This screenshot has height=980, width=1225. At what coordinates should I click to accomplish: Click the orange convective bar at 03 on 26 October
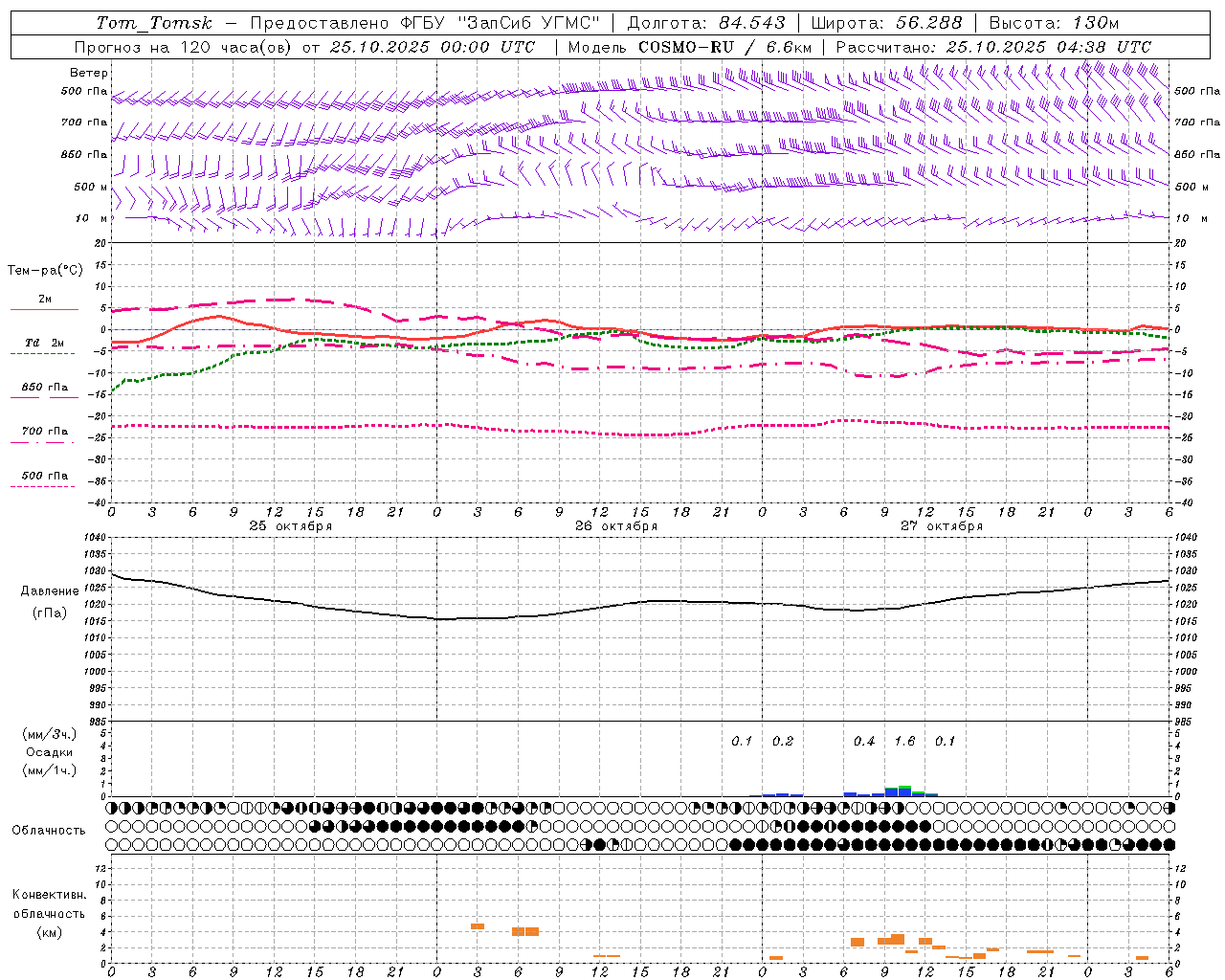coord(478,926)
